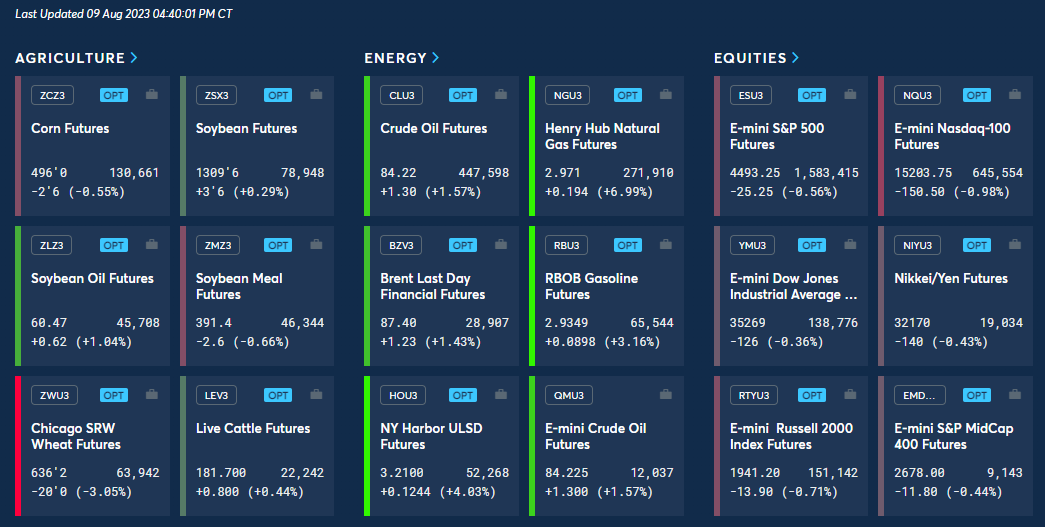The height and width of the screenshot is (527, 1045).
Task: Click OPT badge on Crude Oil Futures card
Action: (x=463, y=95)
